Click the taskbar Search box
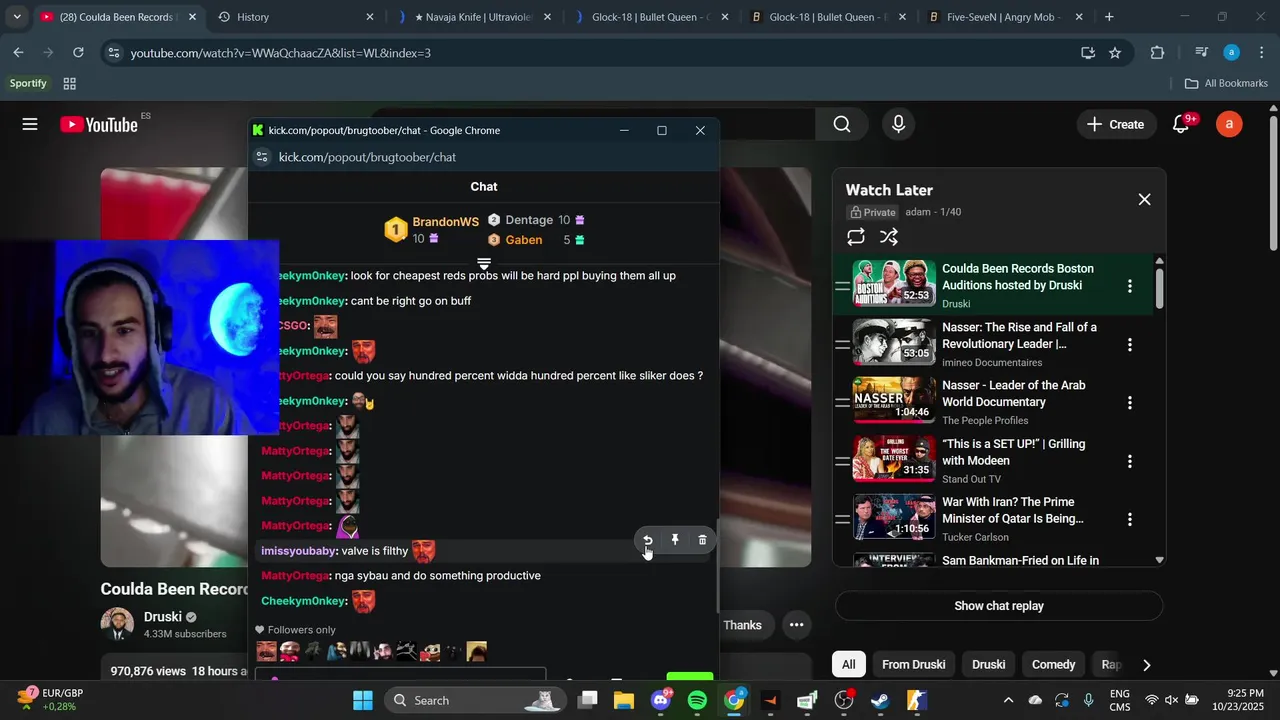Viewport: 1280px width, 720px height. coord(473,700)
